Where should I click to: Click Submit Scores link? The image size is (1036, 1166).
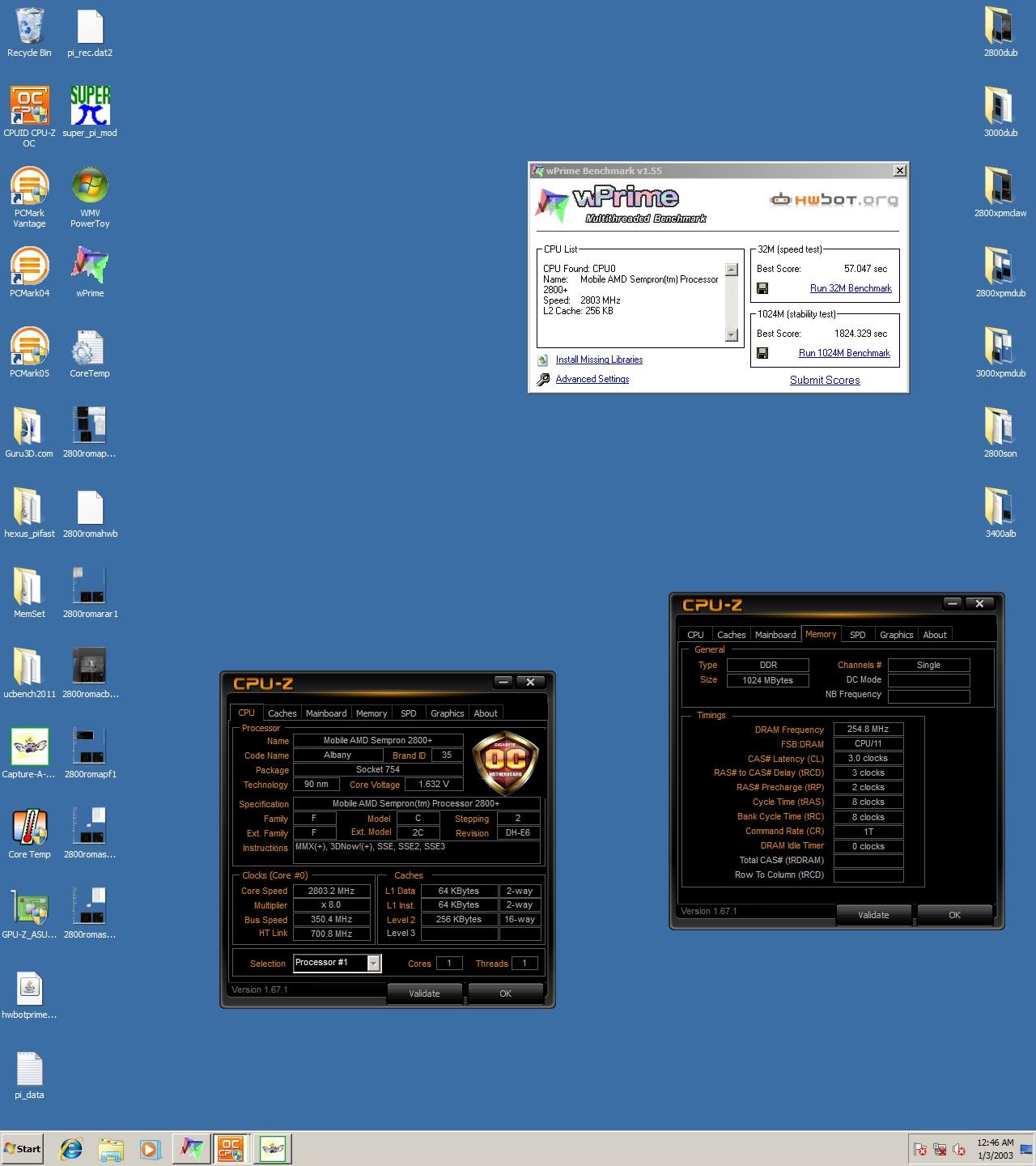click(x=825, y=380)
